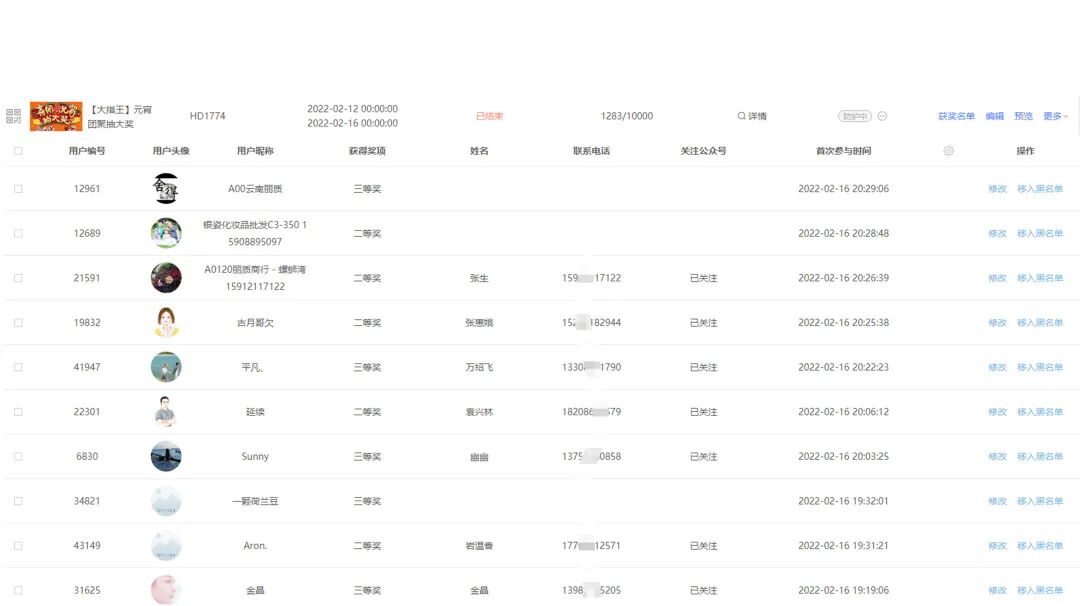This screenshot has width=1080, height=606.
Task: Click avatar of user Aron.
Action: pyautogui.click(x=166, y=545)
